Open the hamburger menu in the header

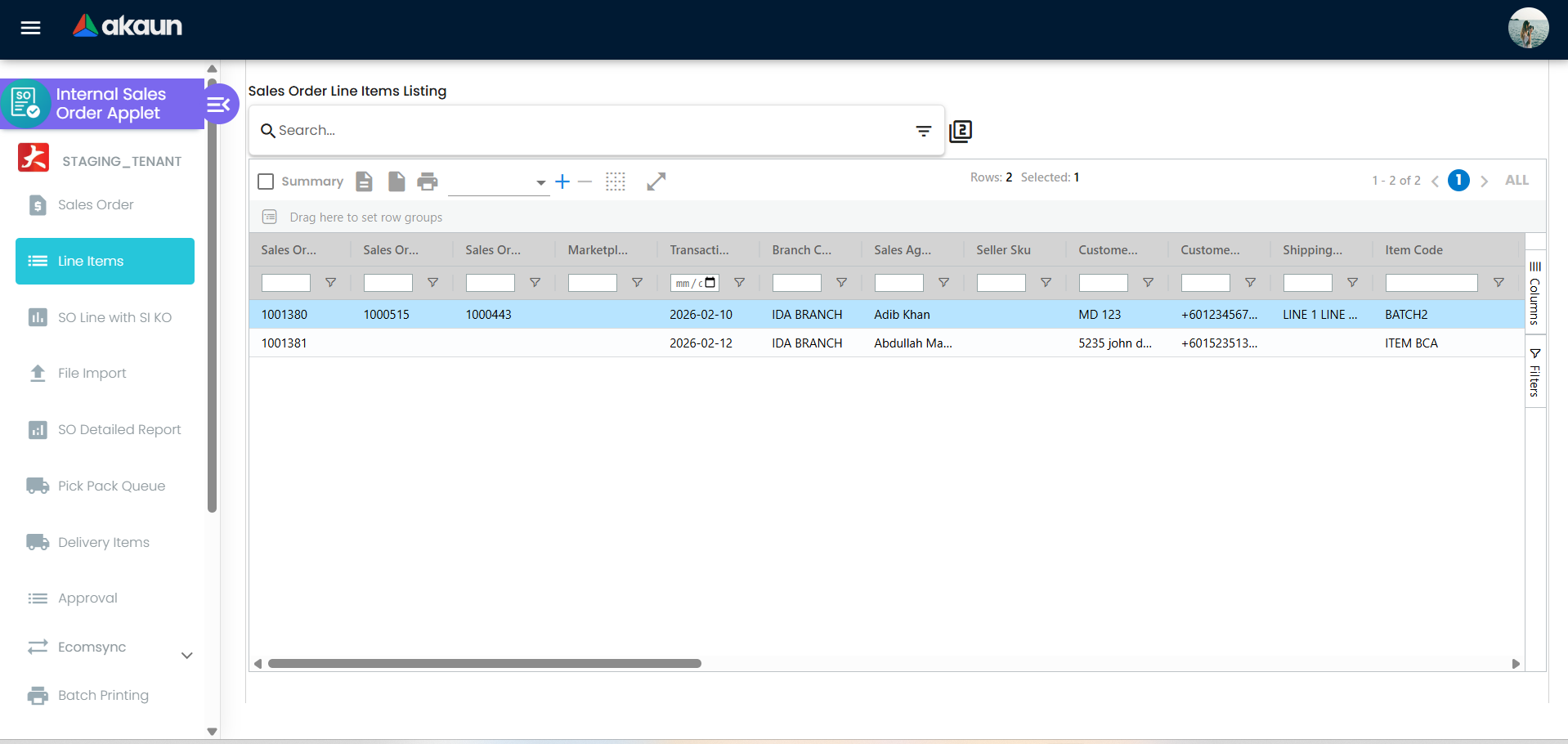click(30, 28)
